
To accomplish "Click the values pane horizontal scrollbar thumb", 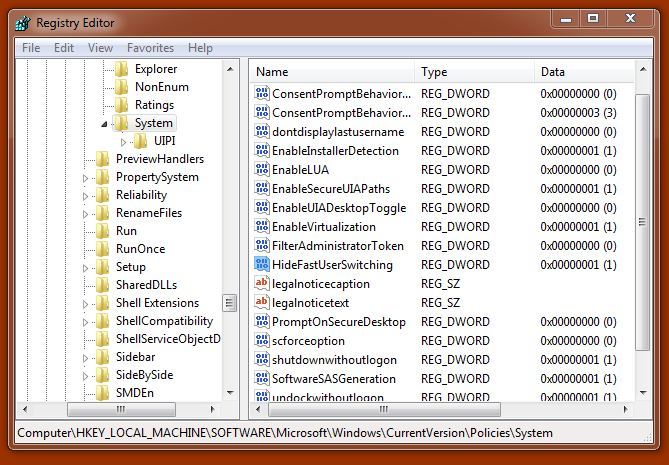I will [384, 409].
